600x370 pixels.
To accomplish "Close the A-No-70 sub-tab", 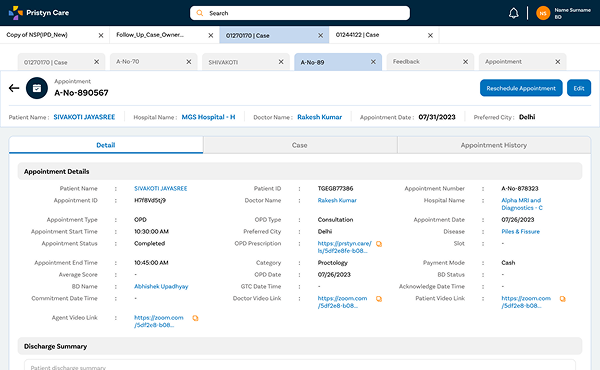I will pyautogui.click(x=189, y=62).
